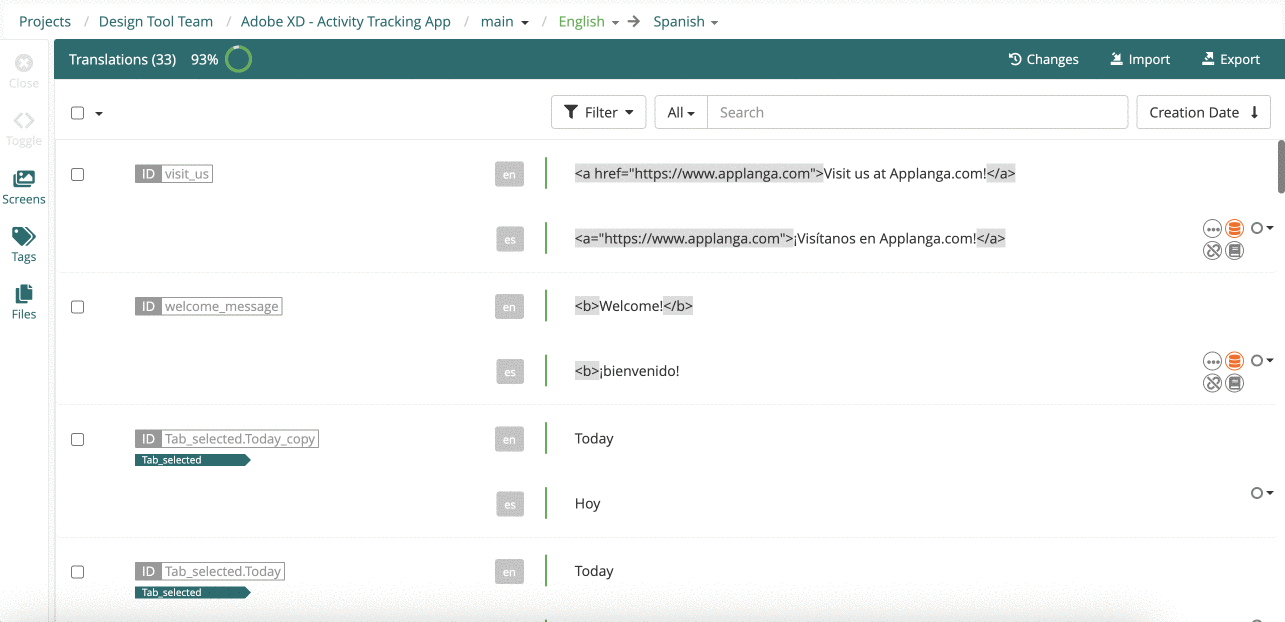Click English text 'Visit us at Applanga.com!'
Image resolution: width=1285 pixels, height=622 pixels.
[905, 173]
